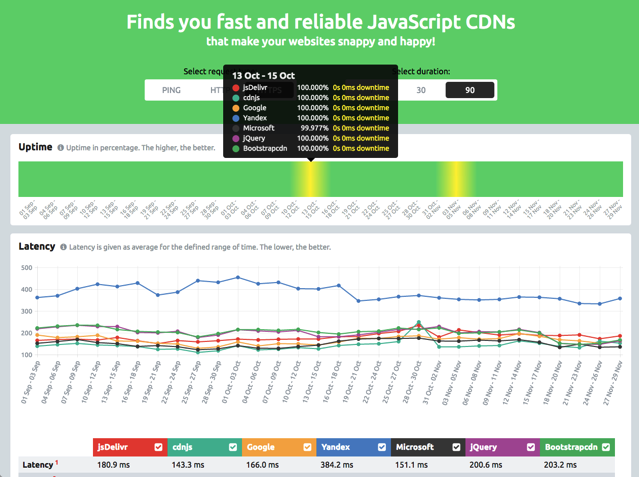Click the Bootstrapcdn column header label

click(567, 447)
